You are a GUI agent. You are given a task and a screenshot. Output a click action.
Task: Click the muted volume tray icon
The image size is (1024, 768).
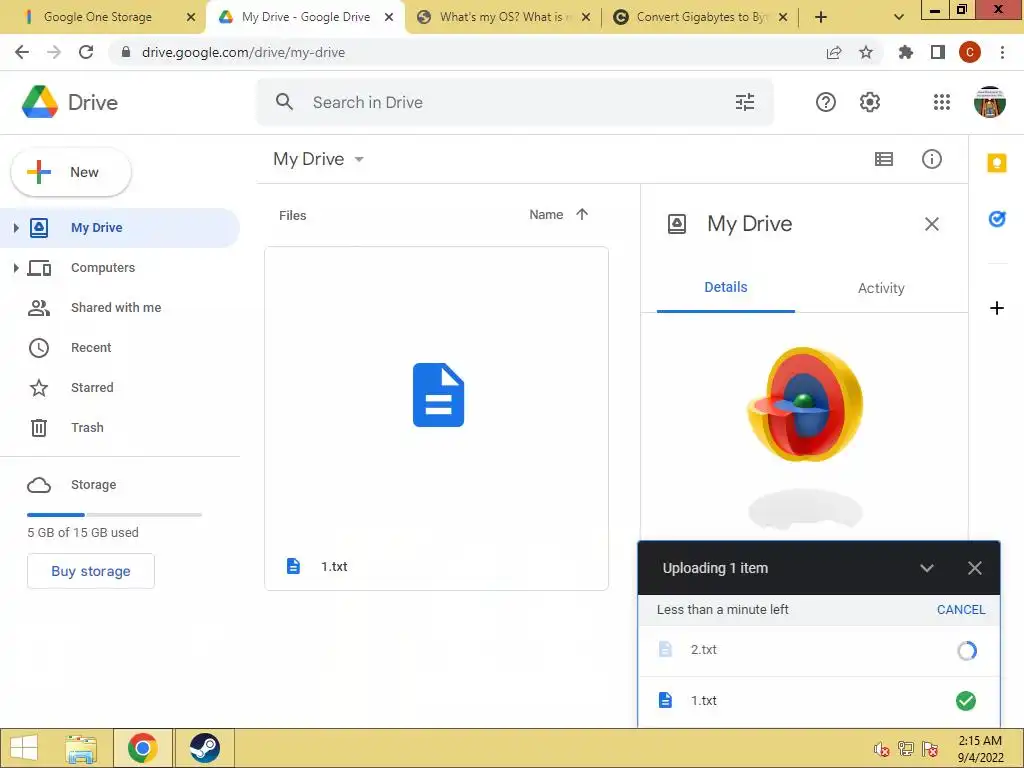coord(882,750)
